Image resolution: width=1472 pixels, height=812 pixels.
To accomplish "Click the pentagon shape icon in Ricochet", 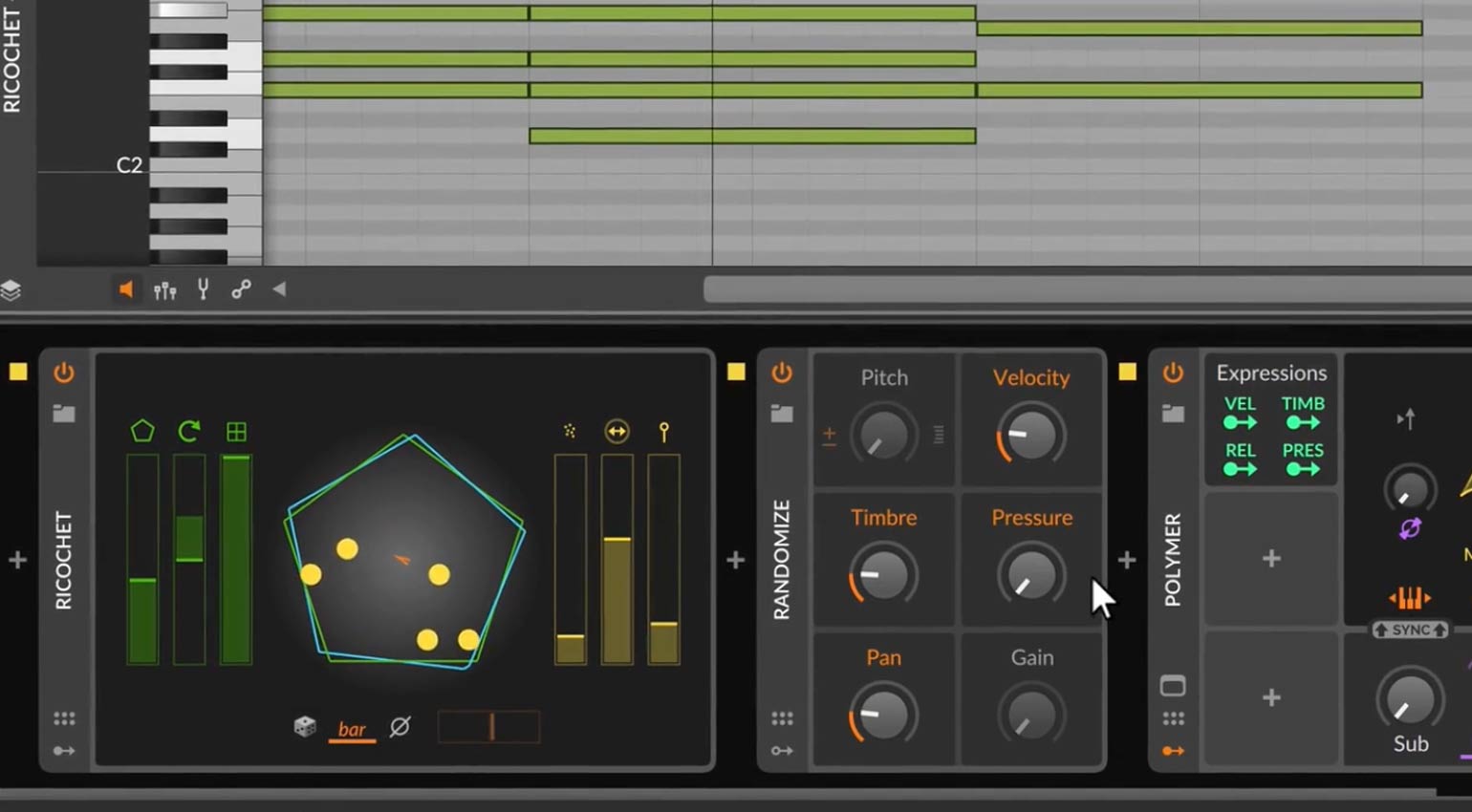I will (142, 432).
